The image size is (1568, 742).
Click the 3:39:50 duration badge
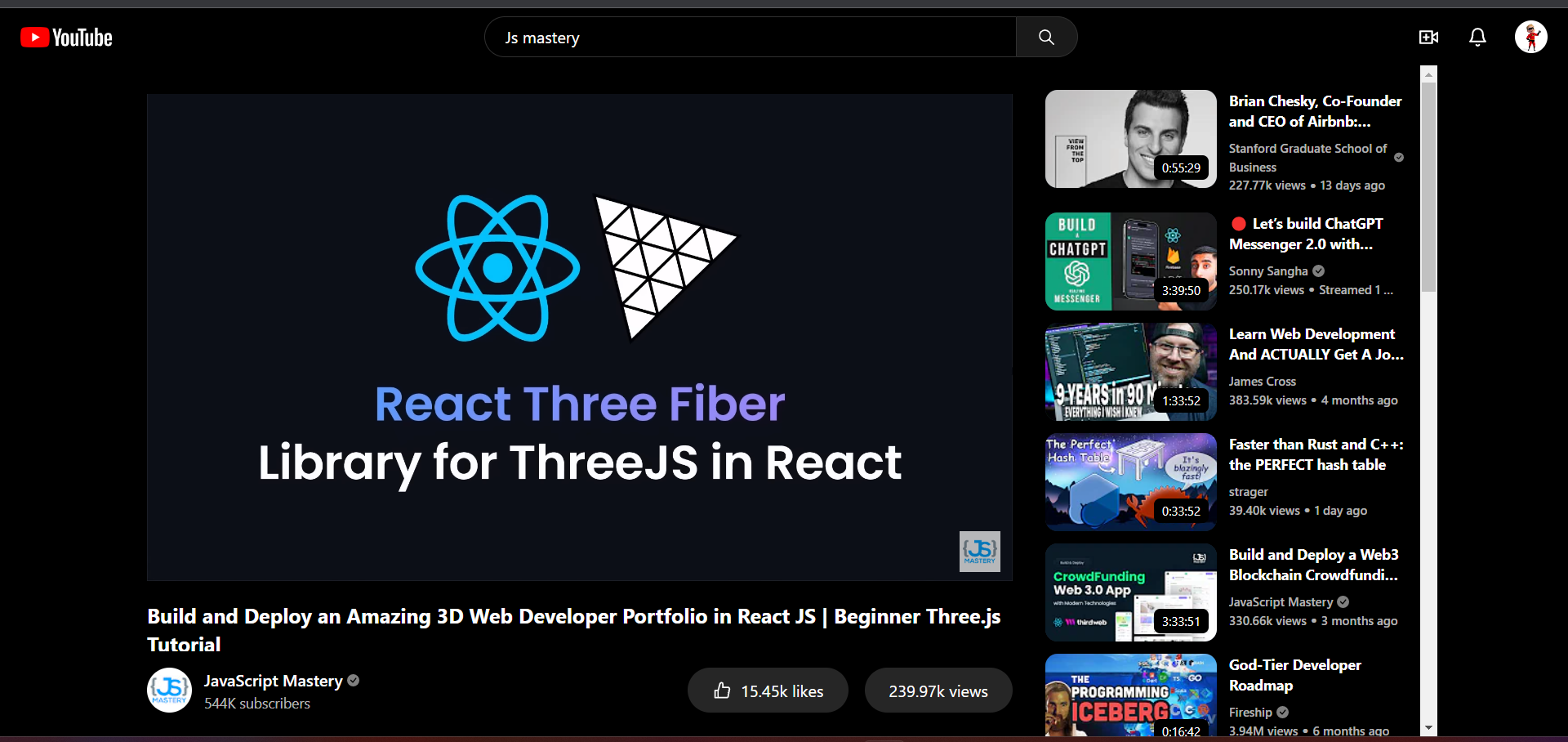point(1181,290)
